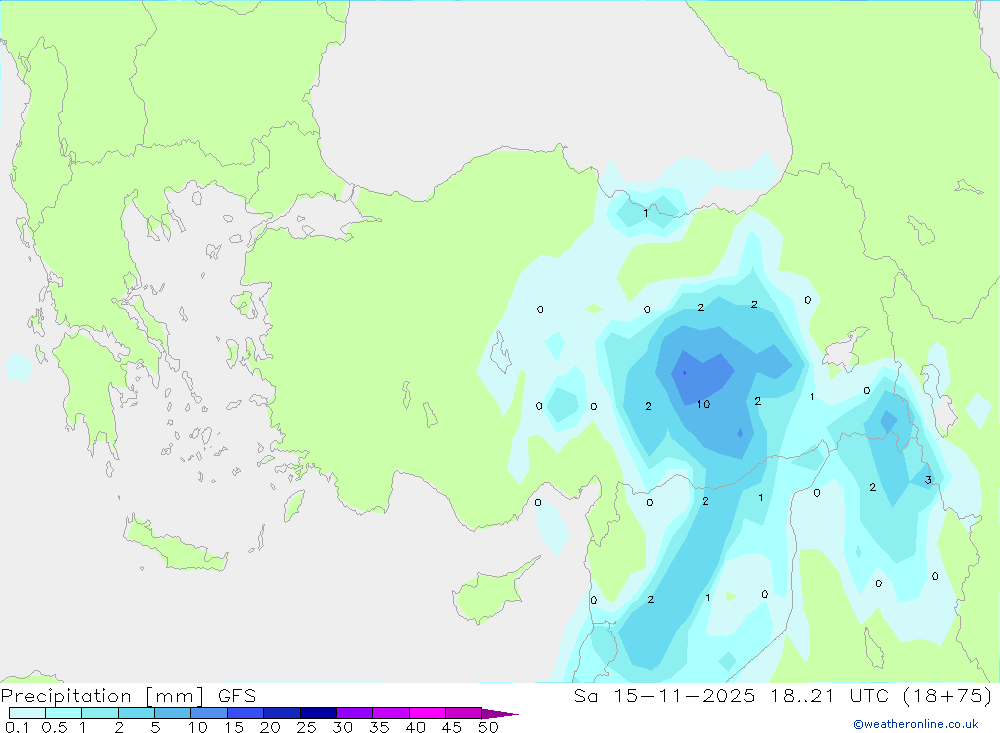Click the 0.1–0.5 mm legend color swatch
The width and height of the screenshot is (1000, 733).
[27, 713]
